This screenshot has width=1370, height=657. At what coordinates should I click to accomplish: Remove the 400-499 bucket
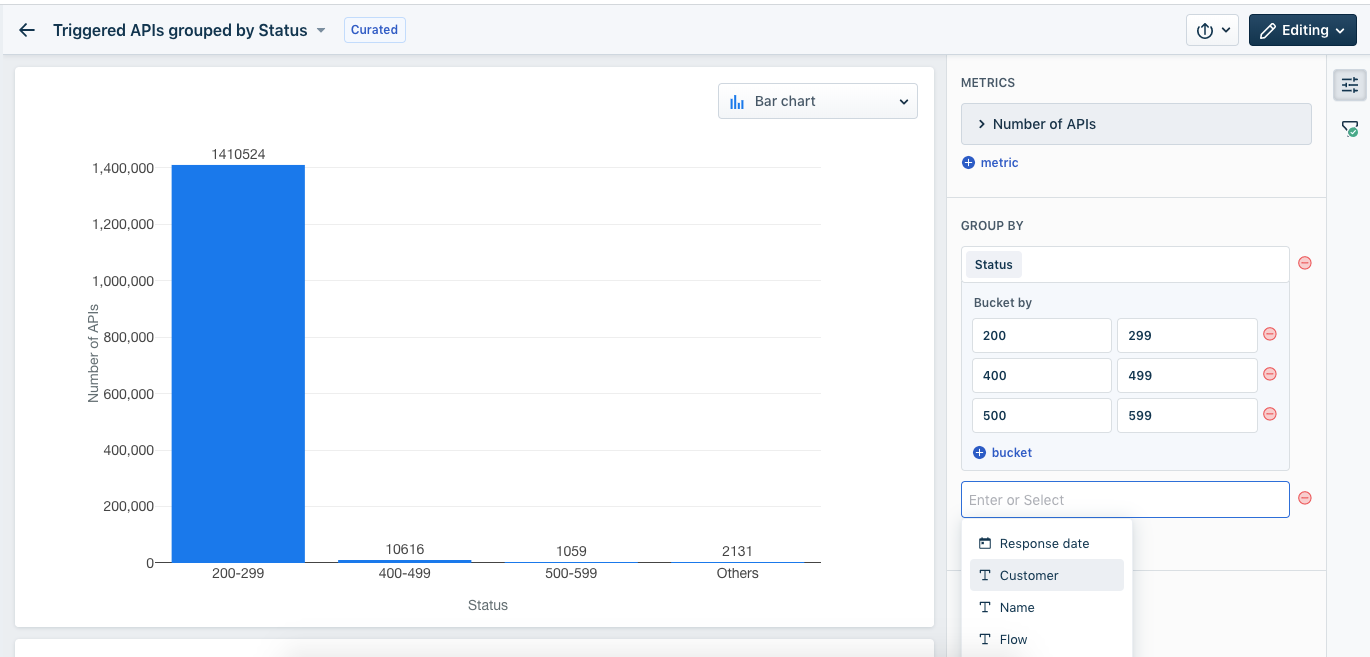tap(1270, 374)
